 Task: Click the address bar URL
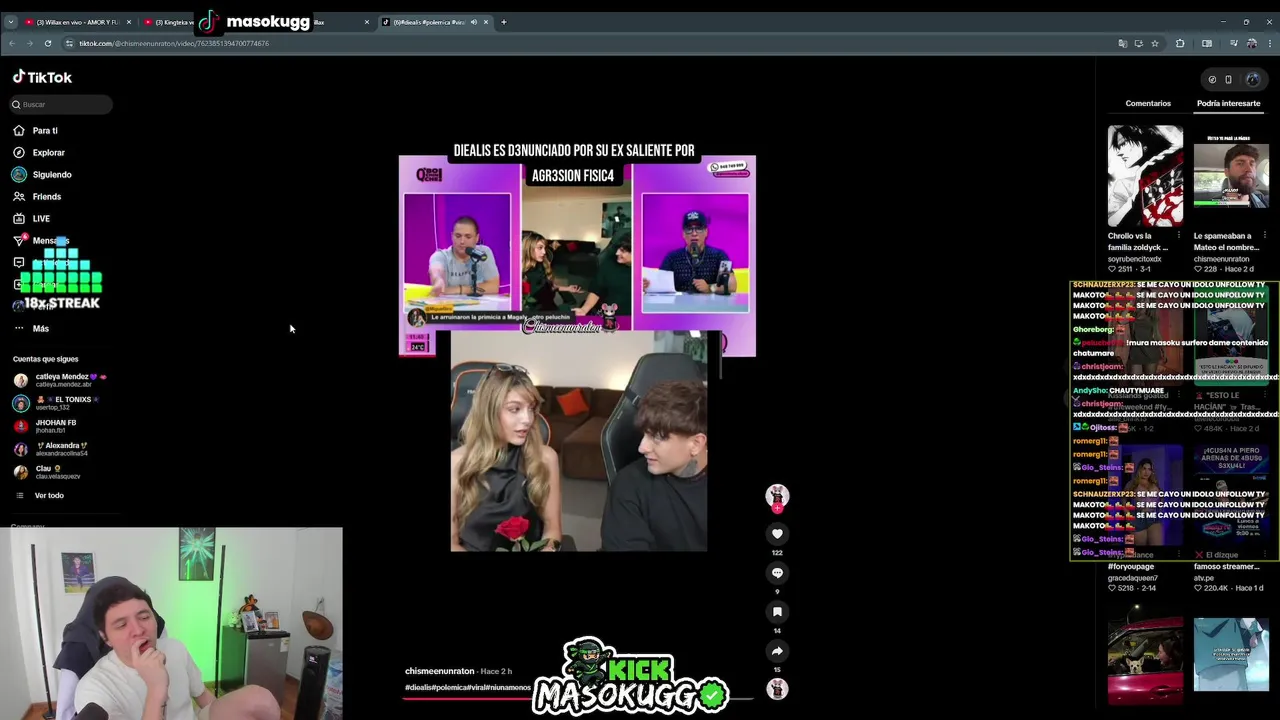click(174, 43)
